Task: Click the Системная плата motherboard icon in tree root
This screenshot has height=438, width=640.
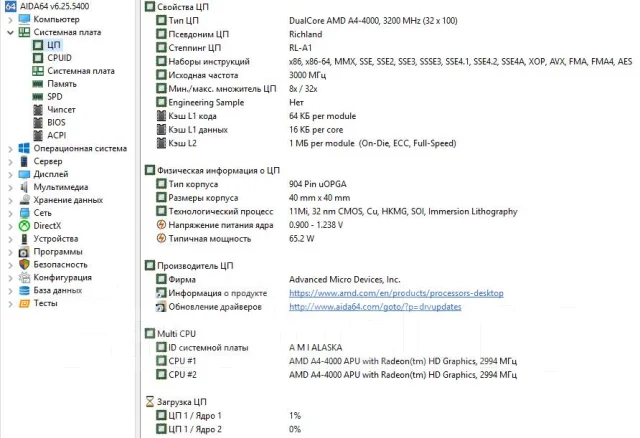Action: pyautogui.click(x=24, y=32)
